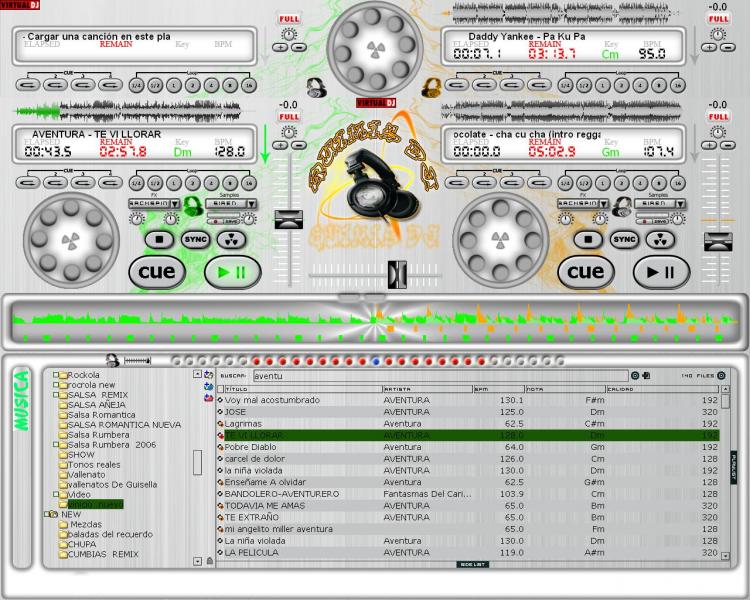Click the Buscar search field containing aventu
The width and height of the screenshot is (750, 600).
[x=440, y=376]
